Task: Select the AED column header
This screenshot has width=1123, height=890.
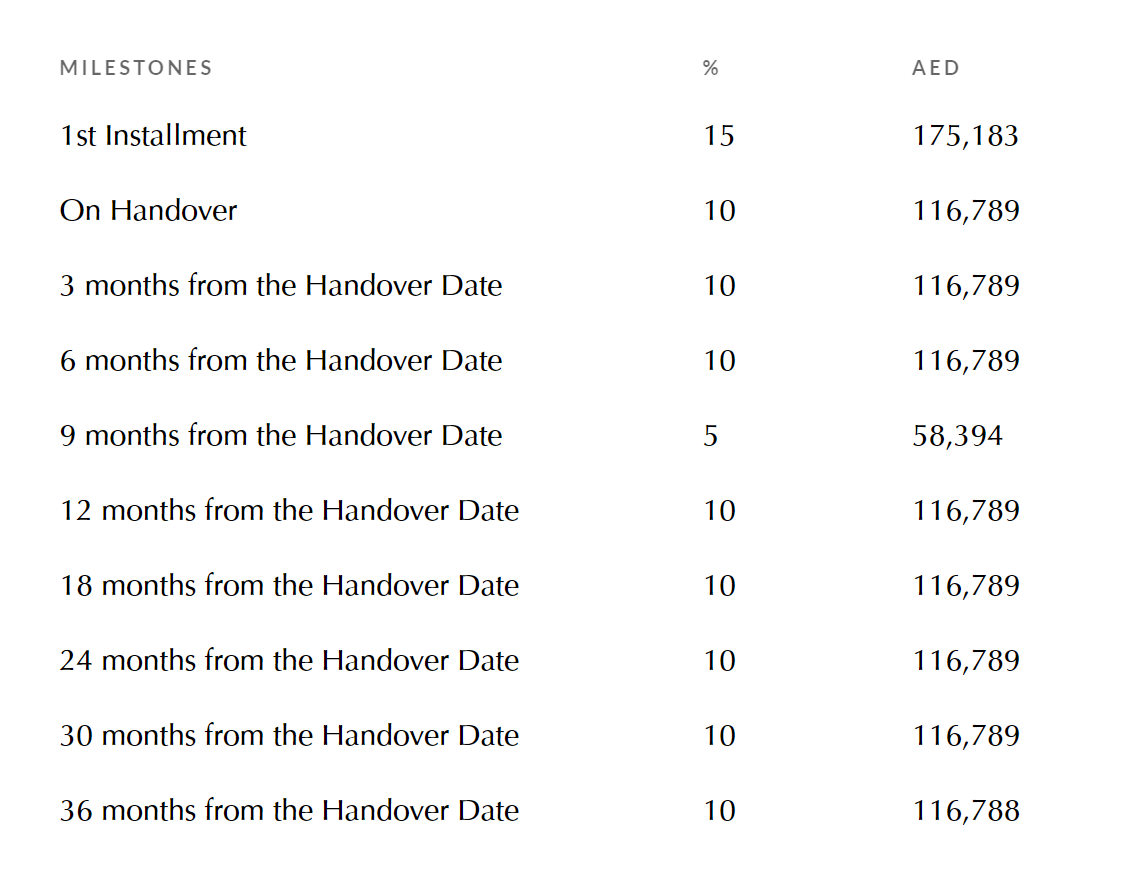Action: [935, 68]
